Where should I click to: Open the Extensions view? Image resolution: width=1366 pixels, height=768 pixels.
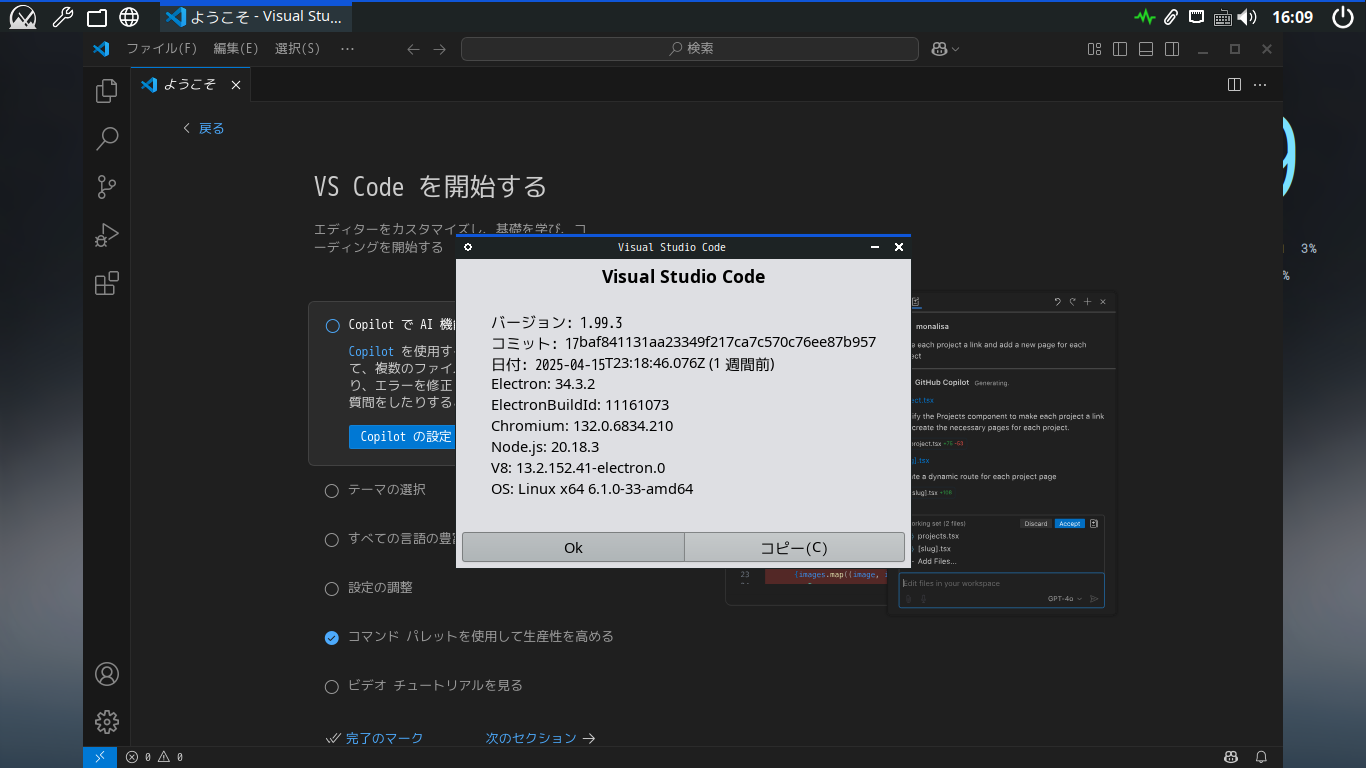coord(107,283)
